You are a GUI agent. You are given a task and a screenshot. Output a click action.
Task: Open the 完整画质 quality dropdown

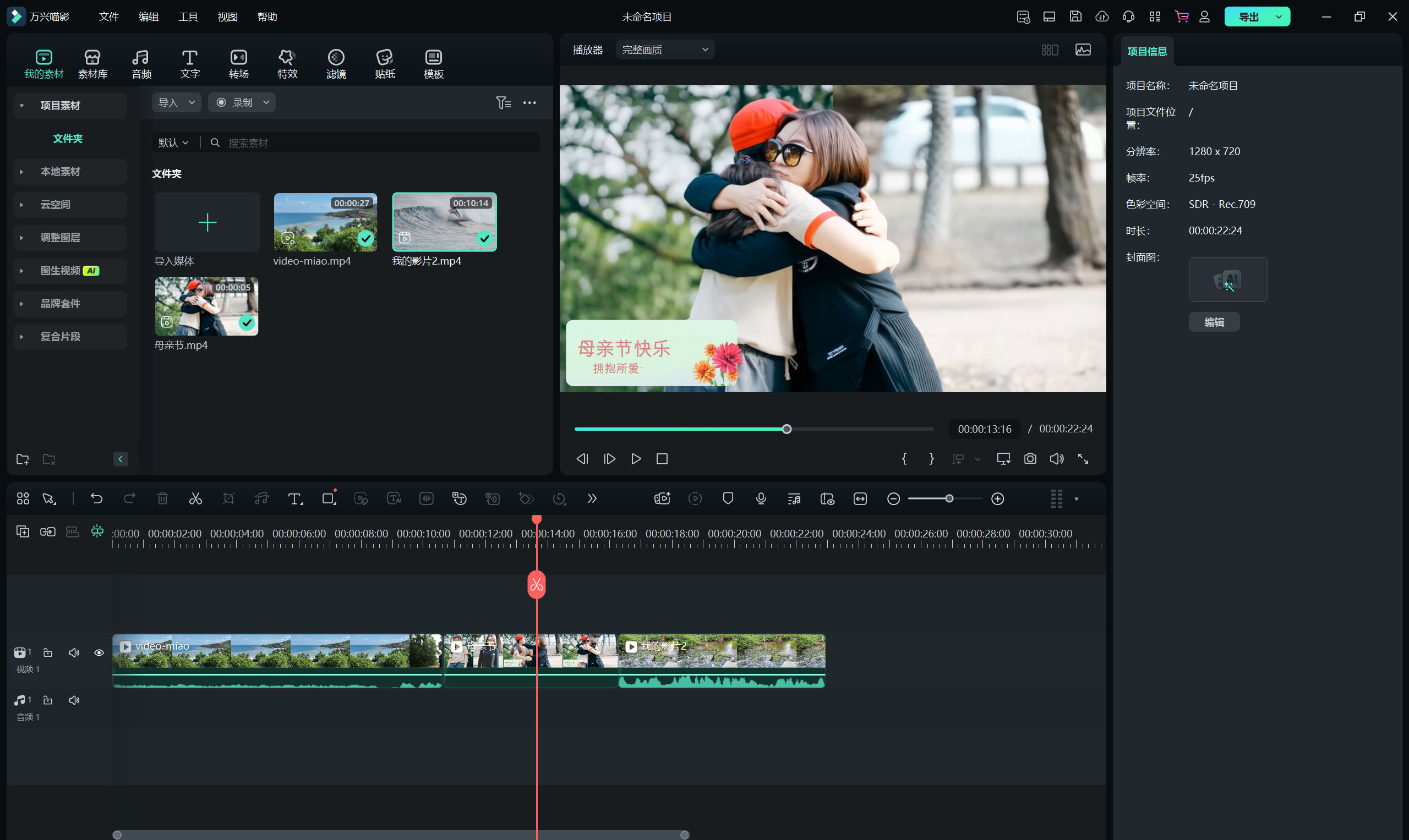coord(665,50)
